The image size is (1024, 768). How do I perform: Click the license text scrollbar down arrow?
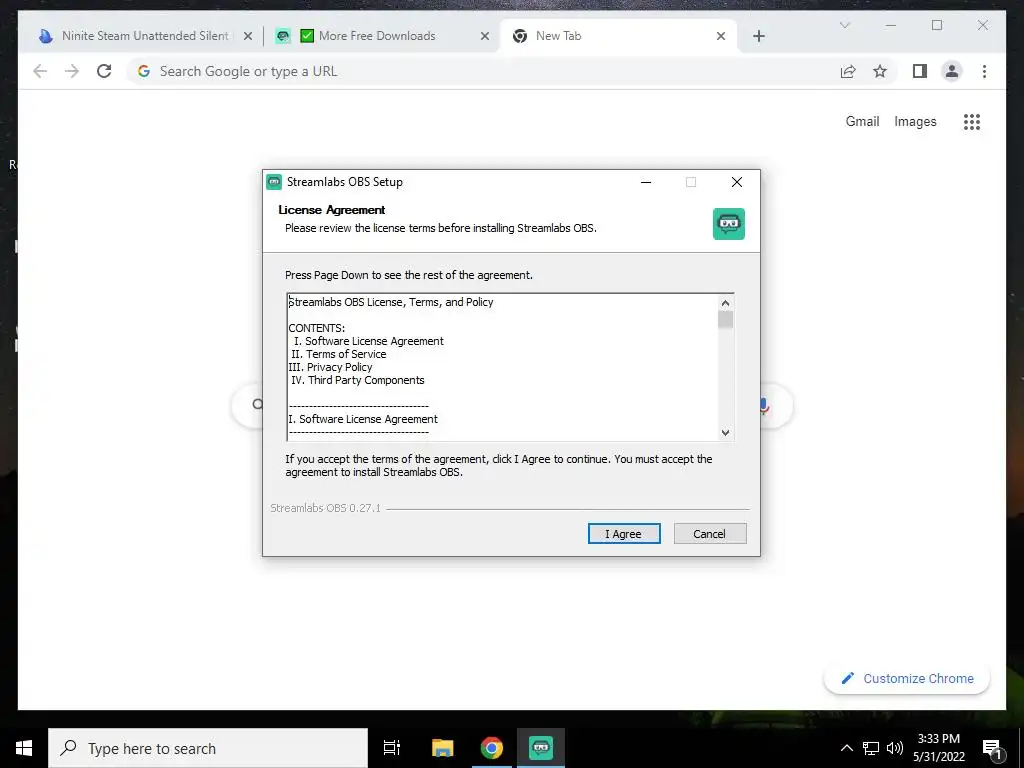(725, 432)
